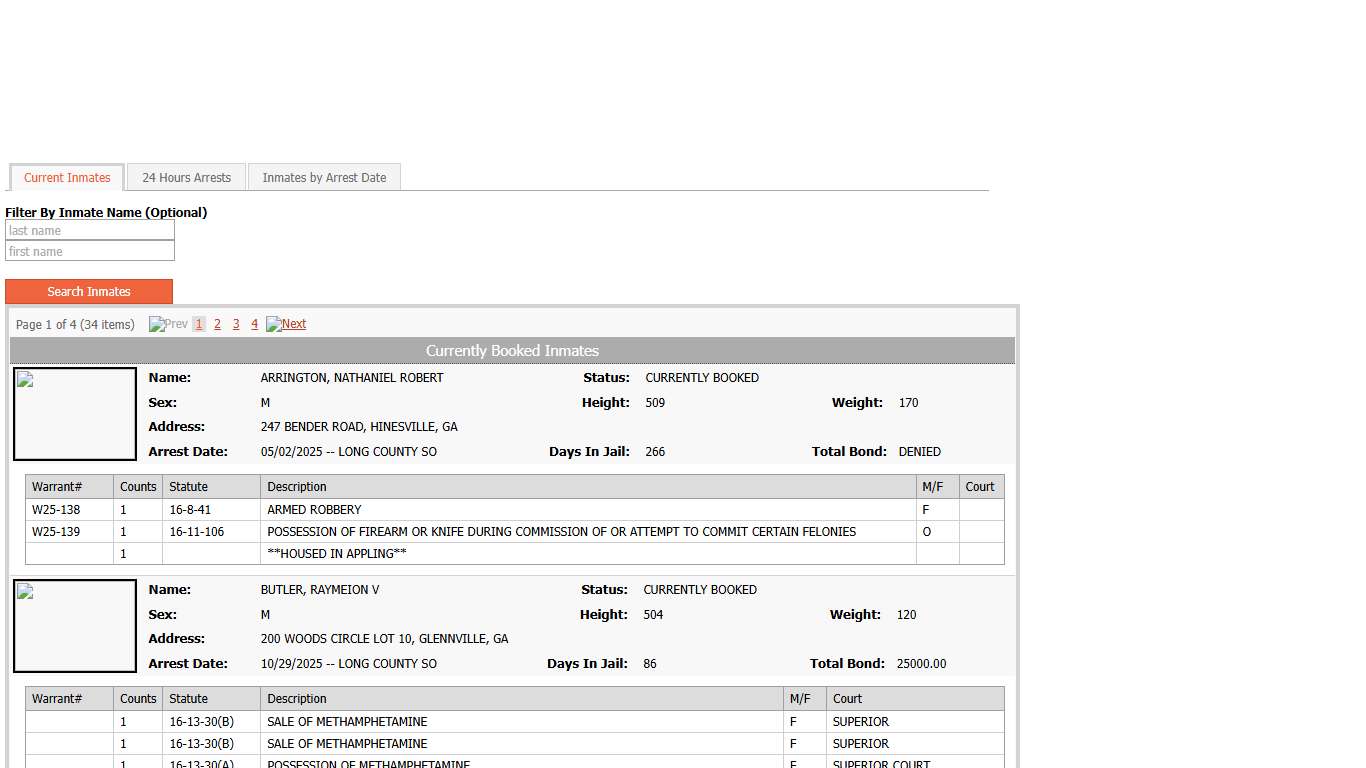Select the Current Inmates tab
The image size is (1366, 768).
(x=67, y=178)
